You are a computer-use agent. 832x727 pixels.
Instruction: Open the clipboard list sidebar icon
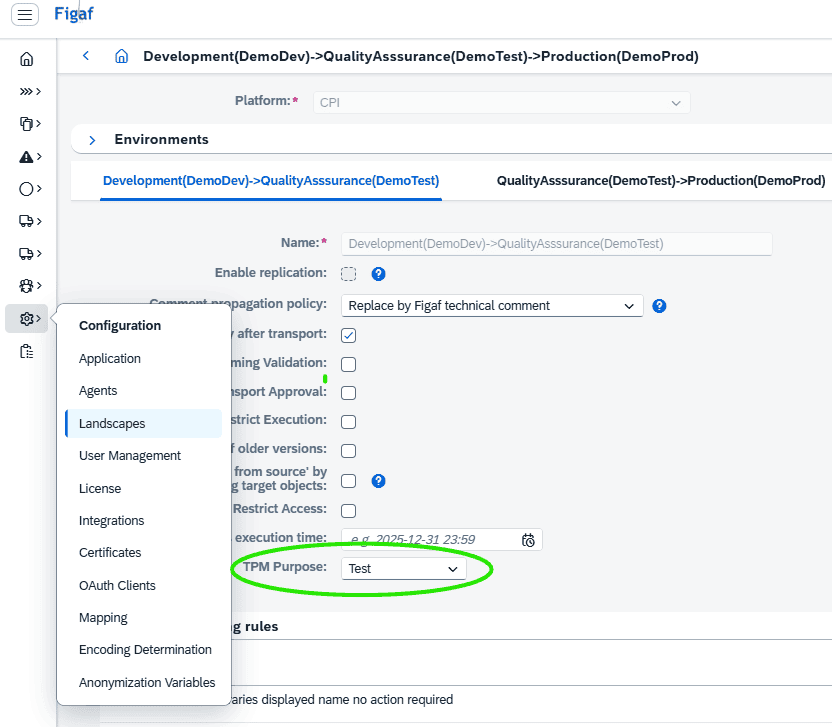pyautogui.click(x=27, y=351)
